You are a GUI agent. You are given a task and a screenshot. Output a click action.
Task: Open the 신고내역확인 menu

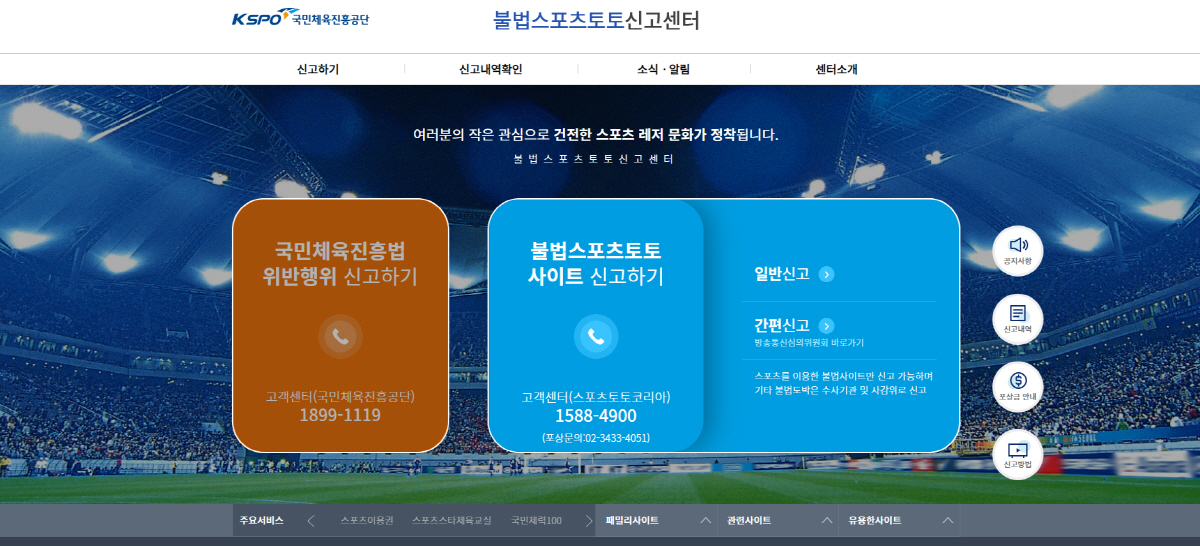coord(490,69)
